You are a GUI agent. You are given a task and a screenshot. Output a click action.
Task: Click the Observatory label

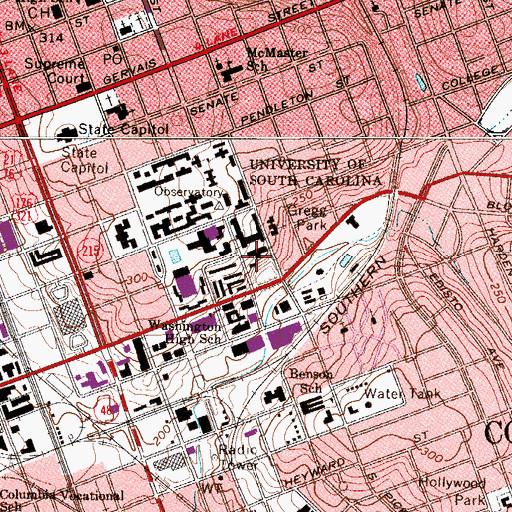pos(189,192)
